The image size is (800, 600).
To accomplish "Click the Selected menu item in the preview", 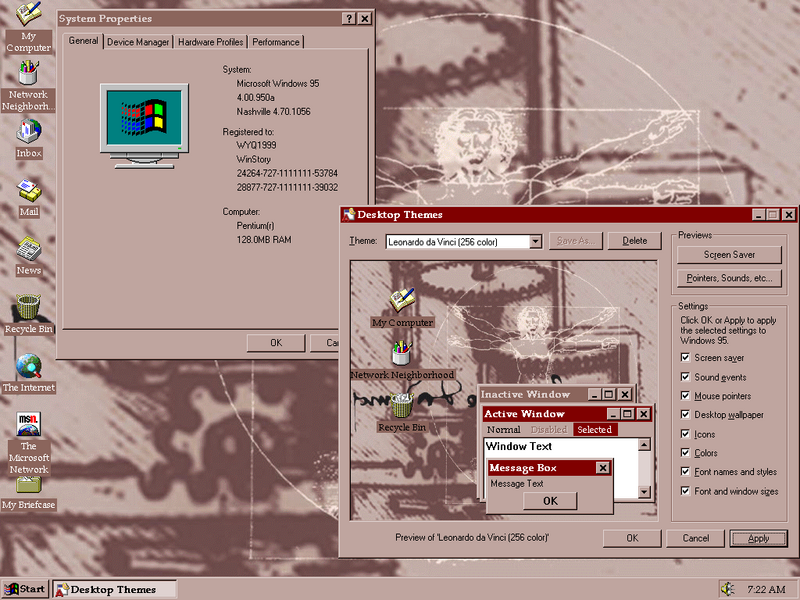I will point(595,429).
